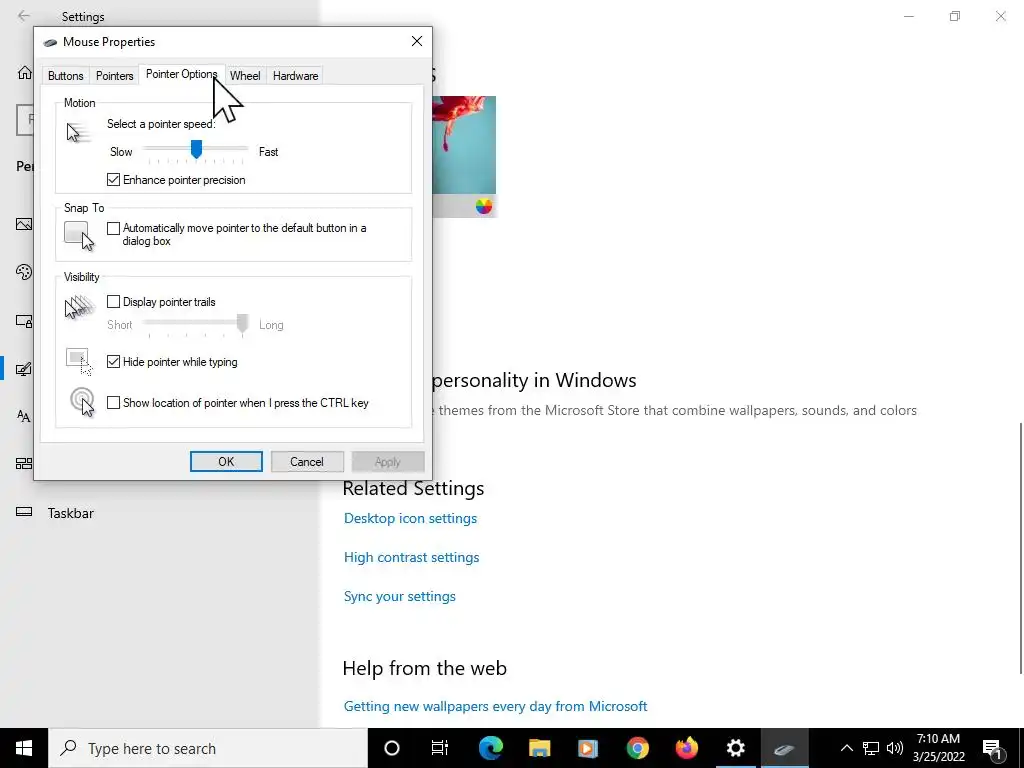Image resolution: width=1024 pixels, height=768 pixels.
Task: Open Task View on the taskbar
Action: (440, 748)
